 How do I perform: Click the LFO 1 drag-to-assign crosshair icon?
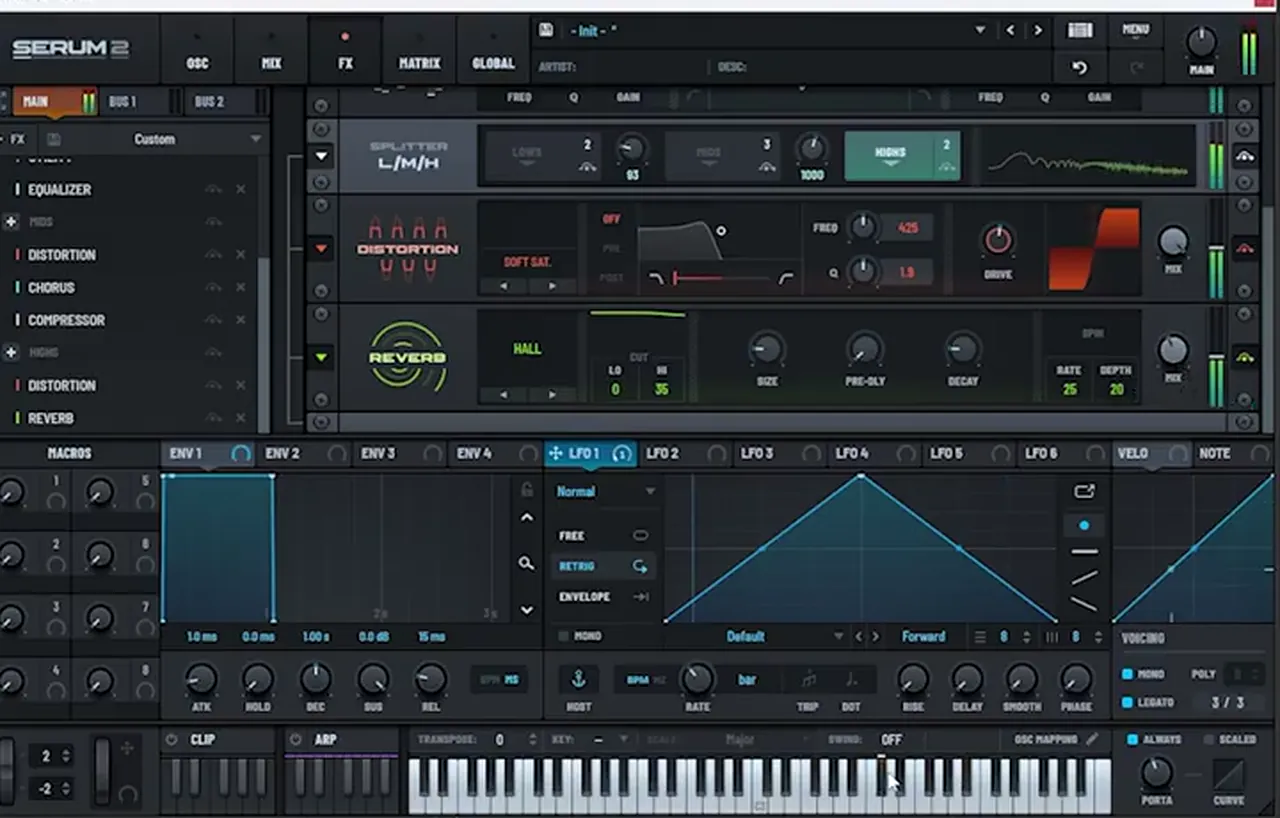point(555,453)
